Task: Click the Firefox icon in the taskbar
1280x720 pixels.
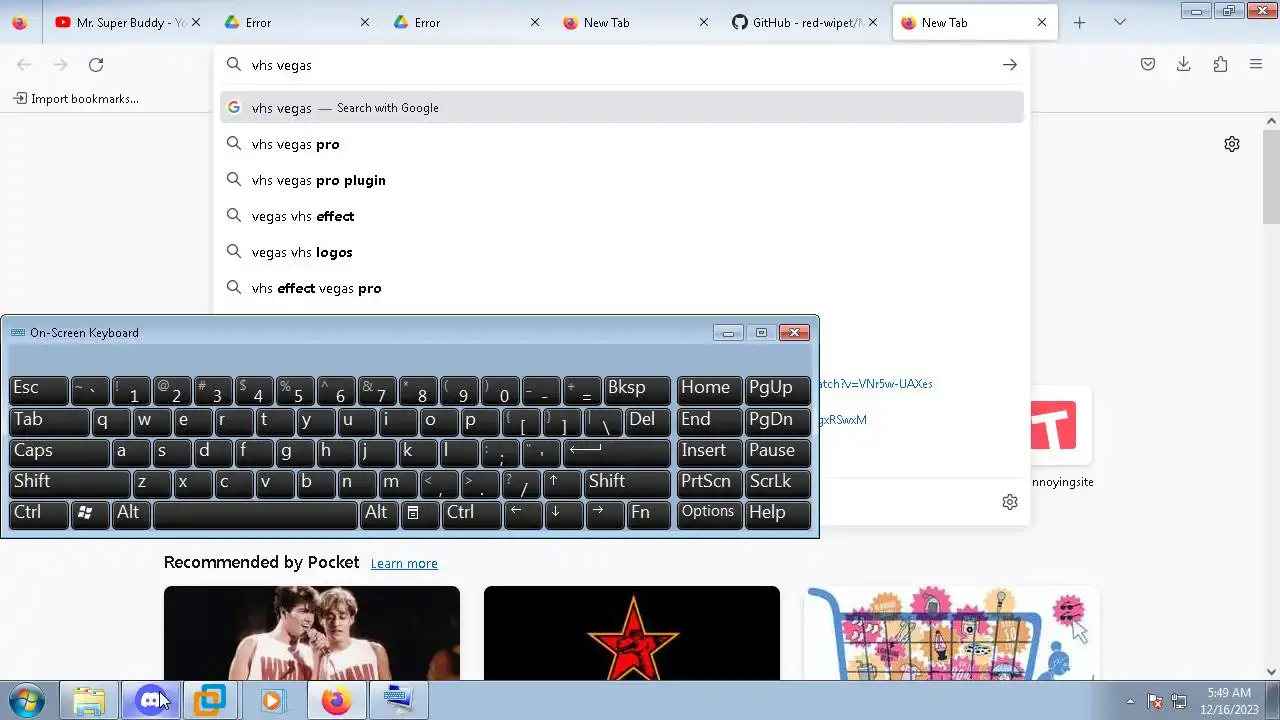Action: click(x=336, y=701)
